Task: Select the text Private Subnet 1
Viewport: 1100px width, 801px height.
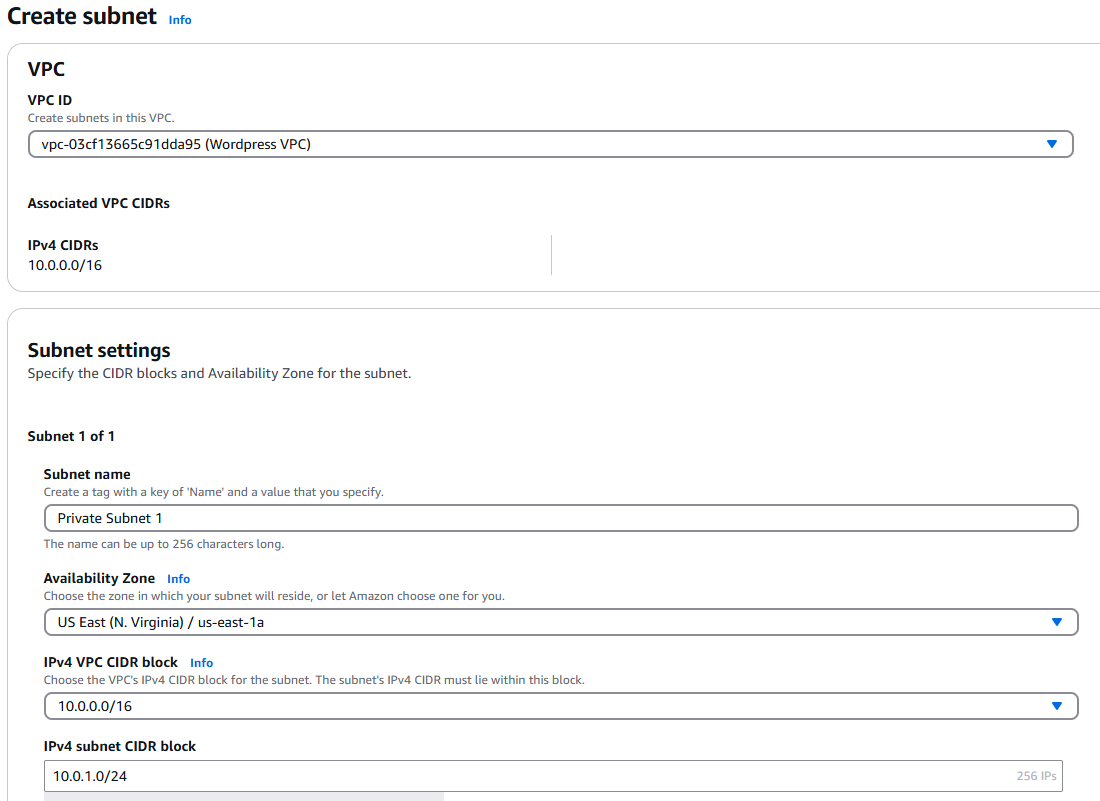Action: coord(110,518)
